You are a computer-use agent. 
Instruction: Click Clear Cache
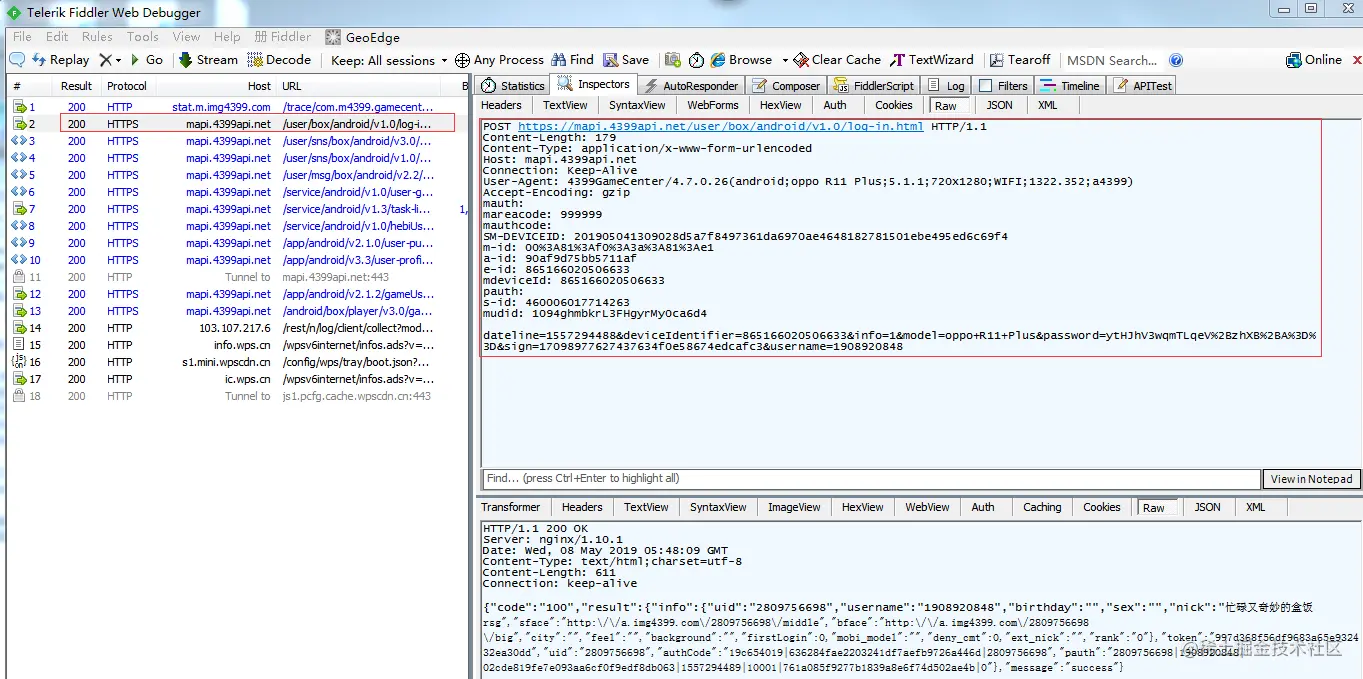838,60
